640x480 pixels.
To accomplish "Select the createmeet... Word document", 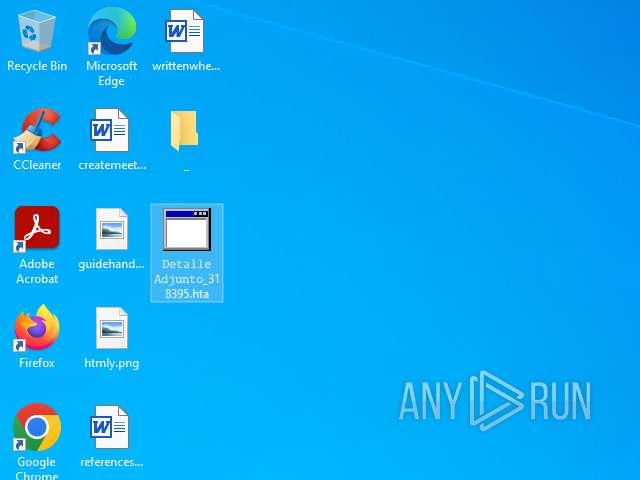I will tap(109, 130).
